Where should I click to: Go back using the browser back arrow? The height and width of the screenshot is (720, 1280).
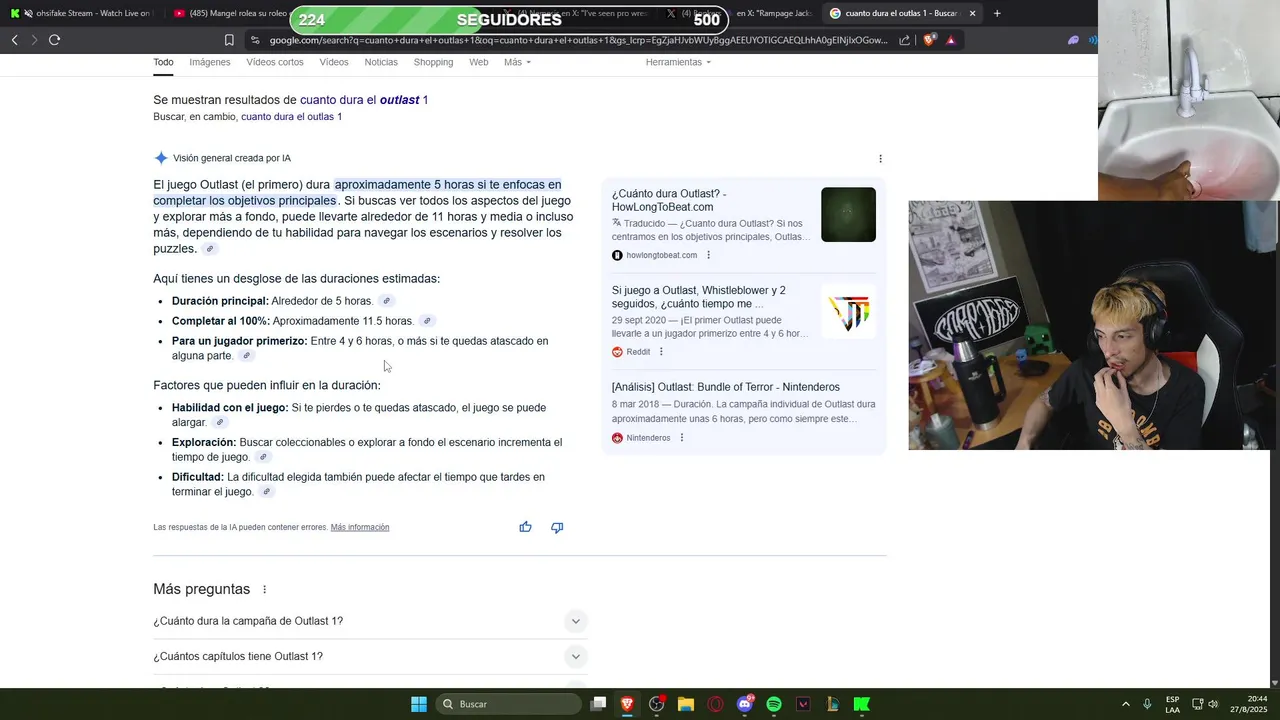pos(14,40)
